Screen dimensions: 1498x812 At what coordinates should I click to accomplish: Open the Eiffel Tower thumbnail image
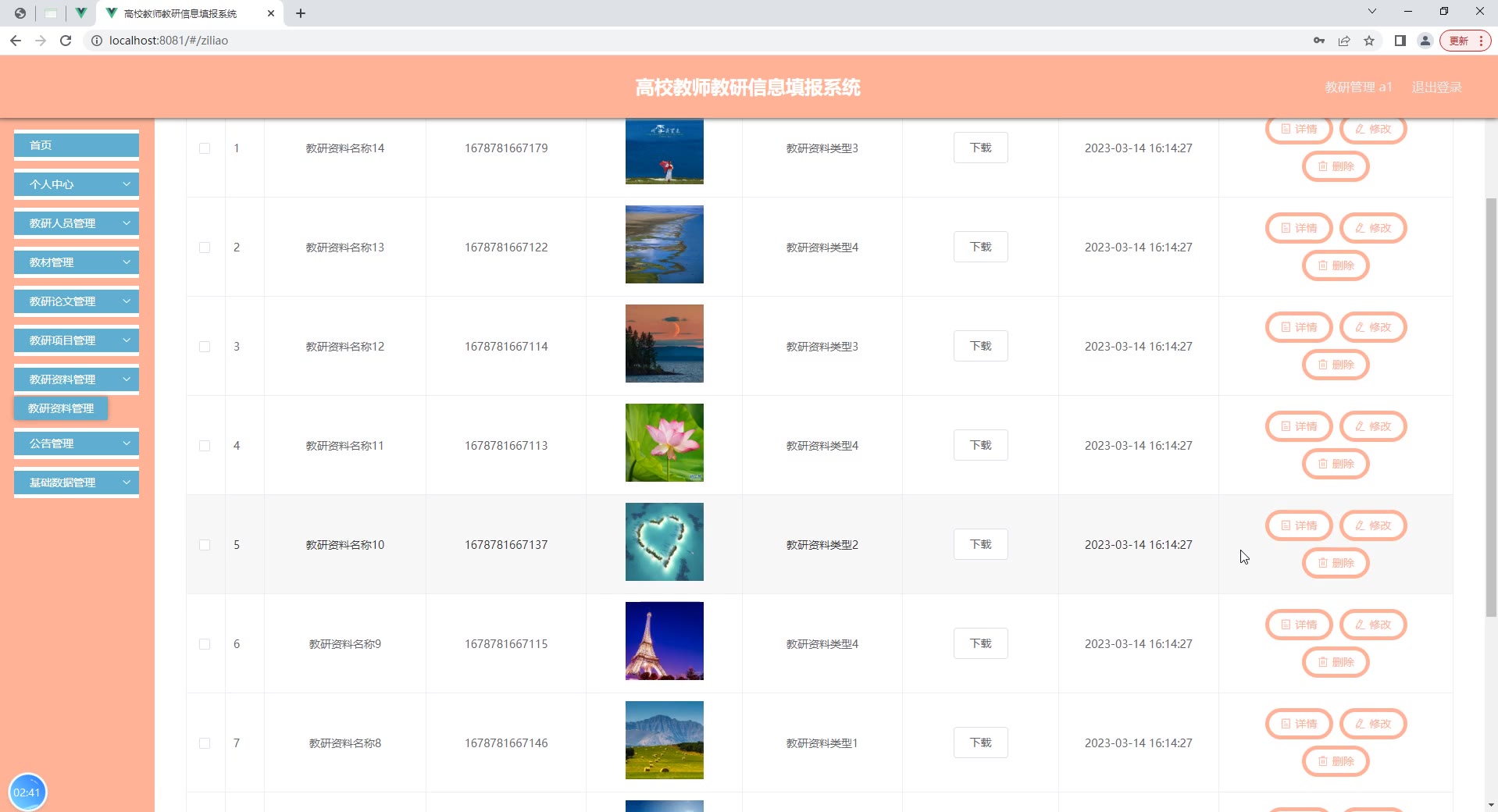(x=665, y=641)
